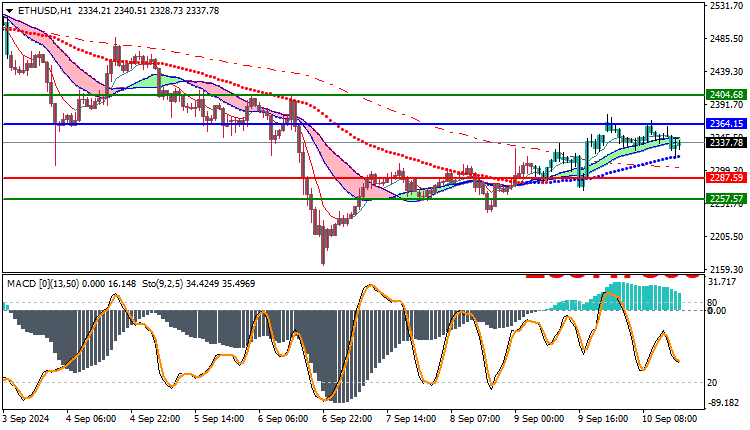
Task: Click the 4 Sep 22:00 time label
Action: click(155, 419)
